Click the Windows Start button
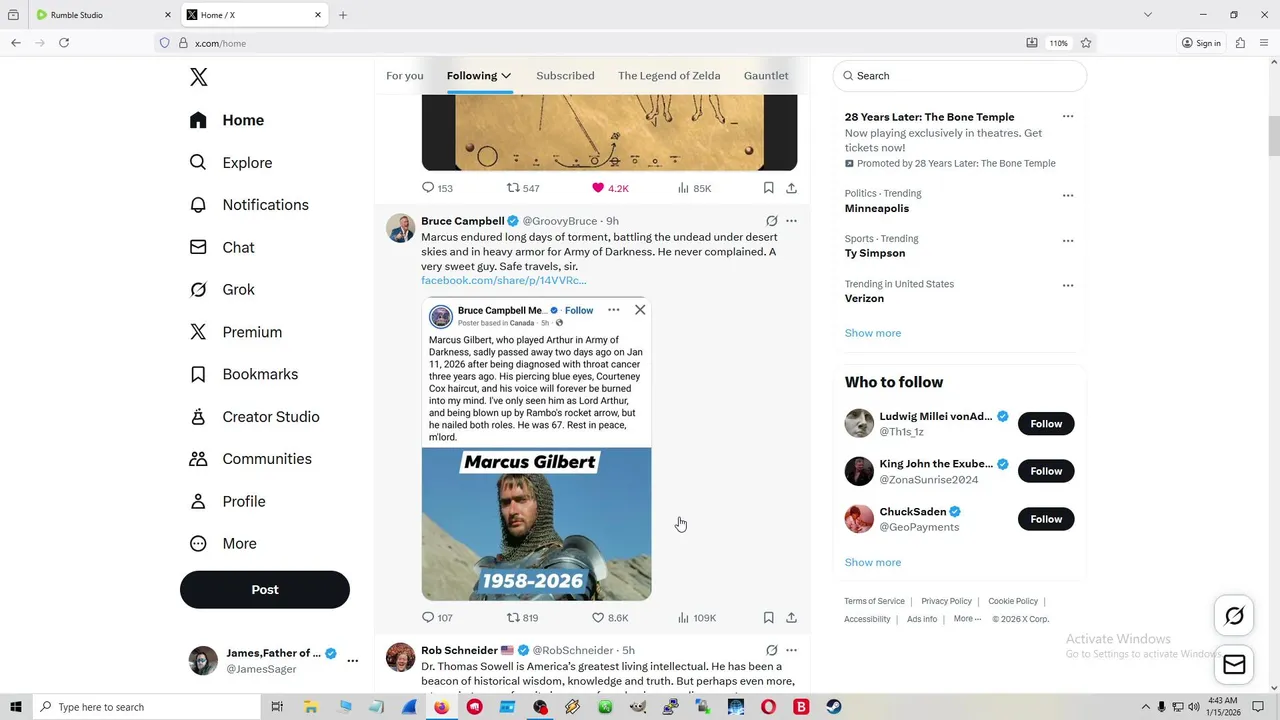1280x720 pixels. (x=15, y=707)
